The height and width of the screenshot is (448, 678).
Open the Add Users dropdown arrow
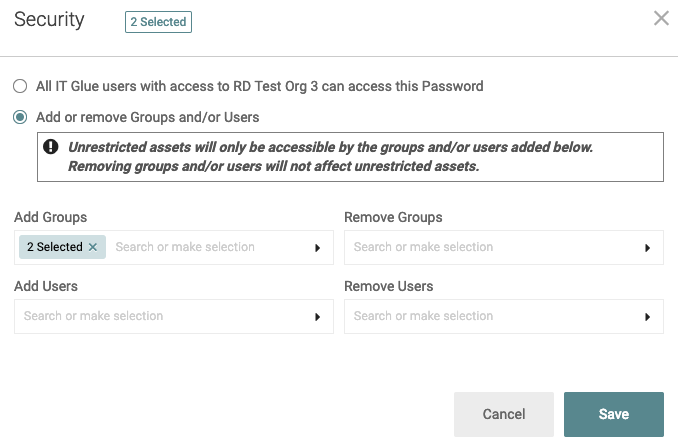pyautogui.click(x=318, y=317)
